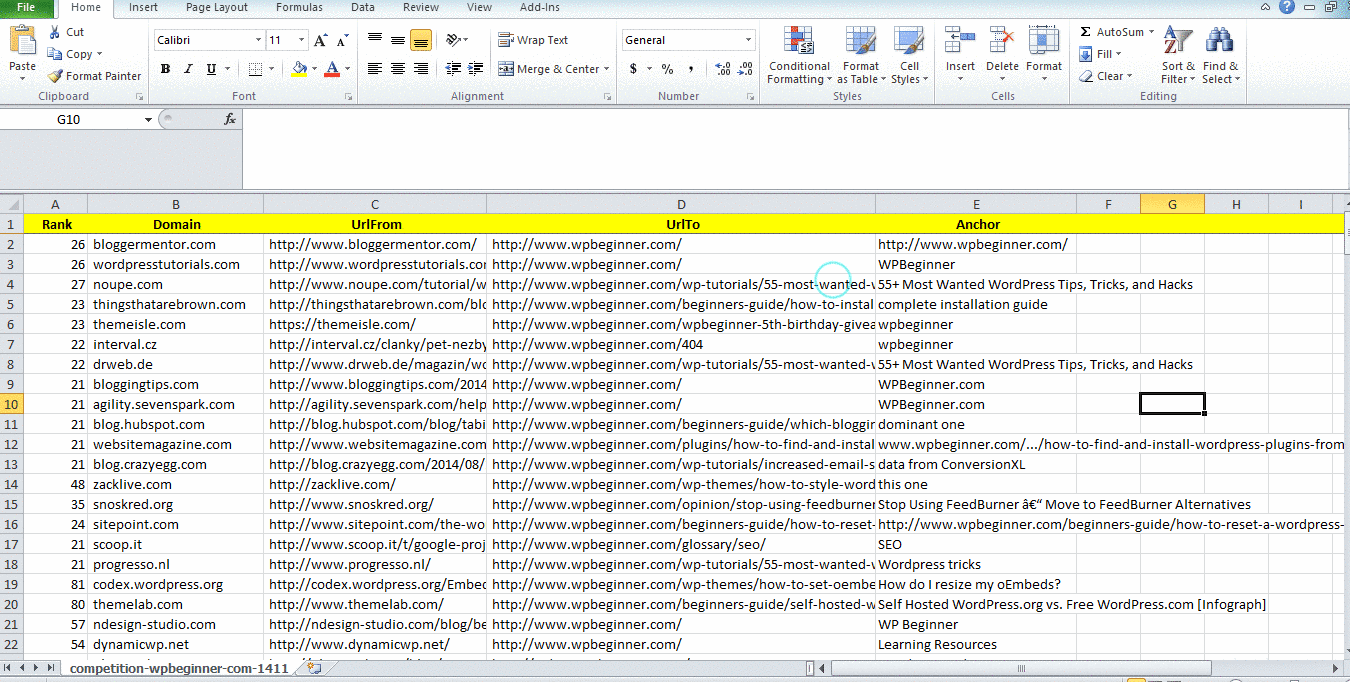Toggle Italic formatting
The height and width of the screenshot is (682, 1350).
pyautogui.click(x=188, y=69)
